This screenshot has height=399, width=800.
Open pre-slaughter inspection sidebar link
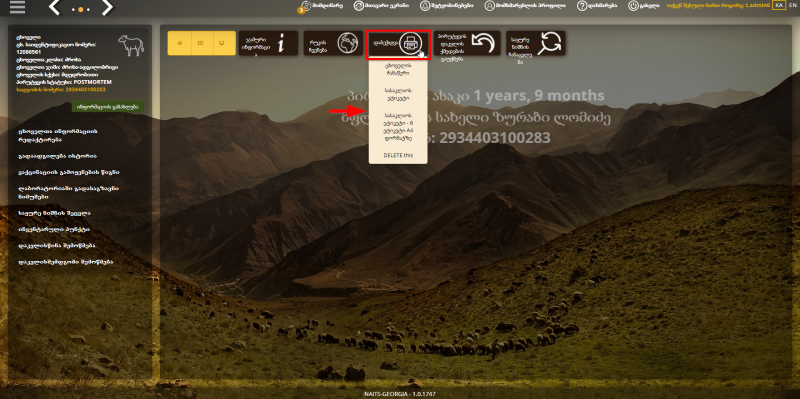[56, 246]
